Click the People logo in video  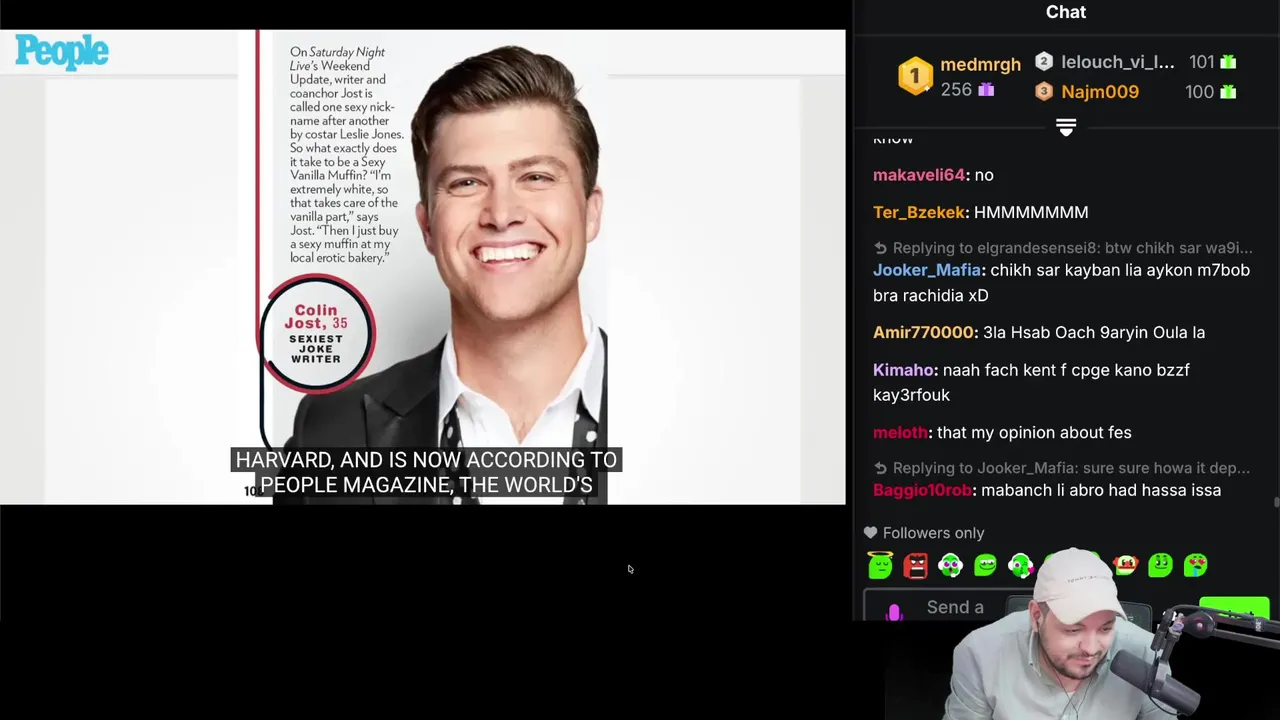pyautogui.click(x=62, y=52)
